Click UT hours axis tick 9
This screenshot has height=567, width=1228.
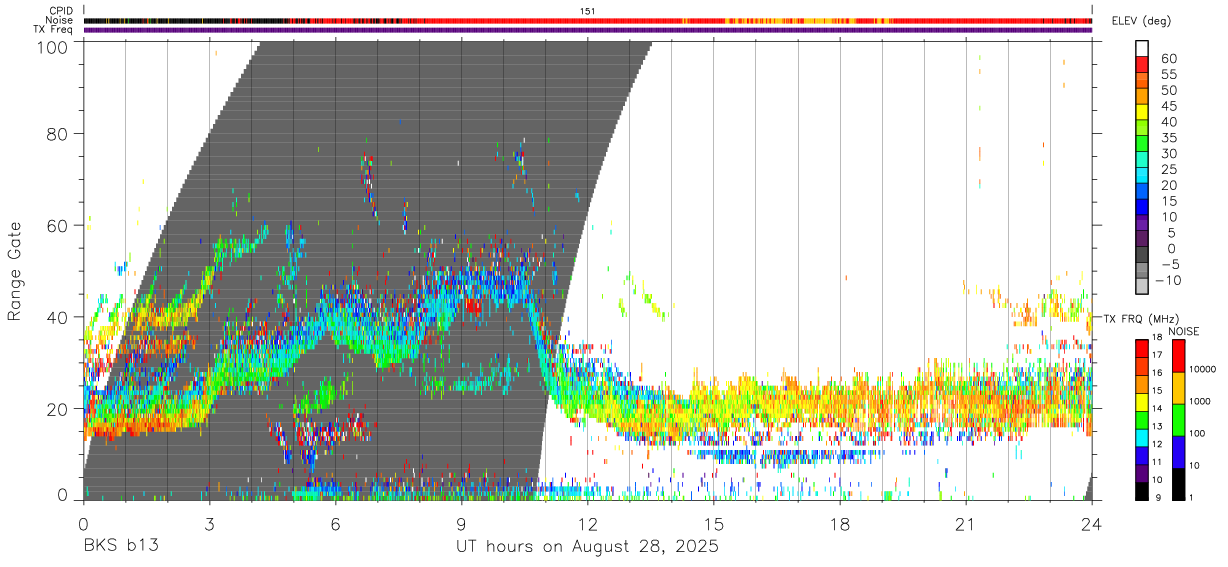point(462,523)
